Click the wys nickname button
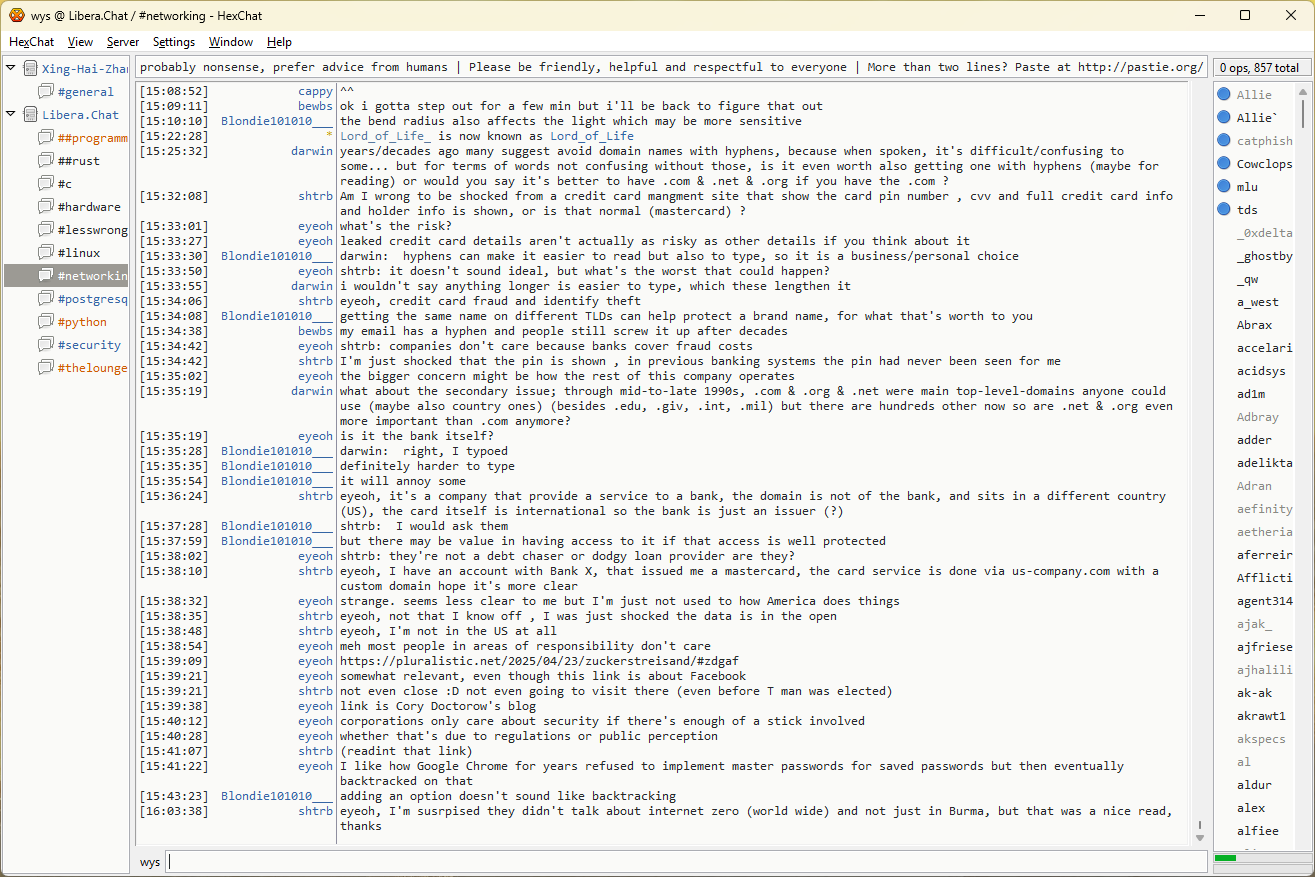 click(150, 862)
